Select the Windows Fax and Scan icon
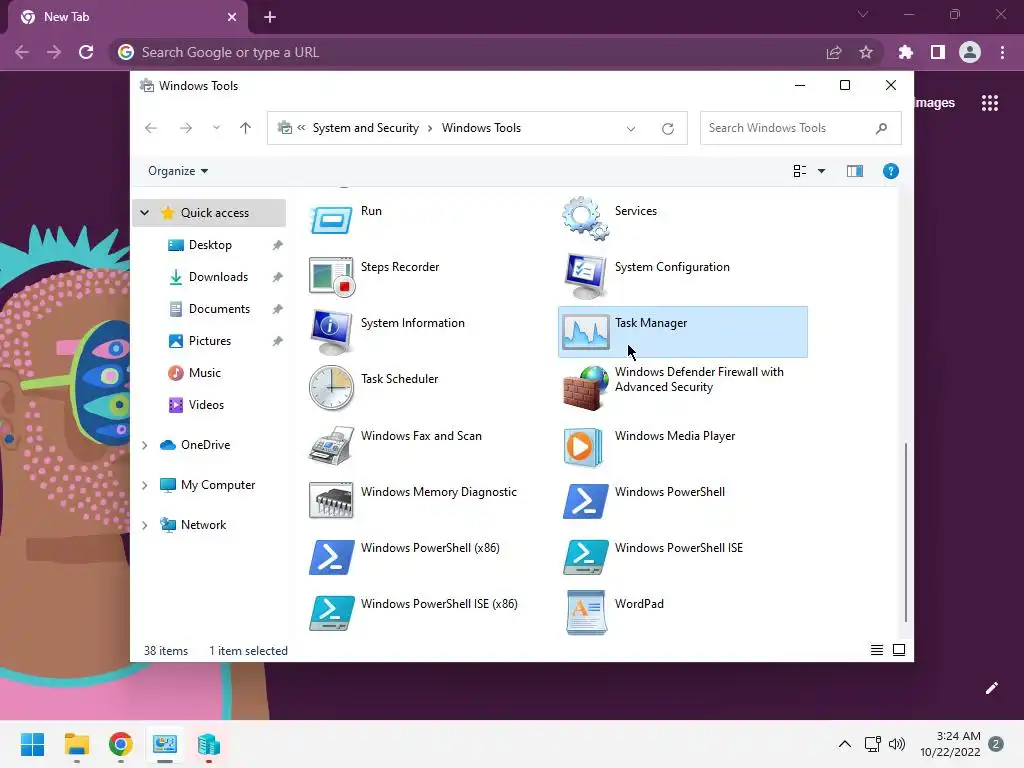Viewport: 1024px width, 768px height. [x=331, y=445]
